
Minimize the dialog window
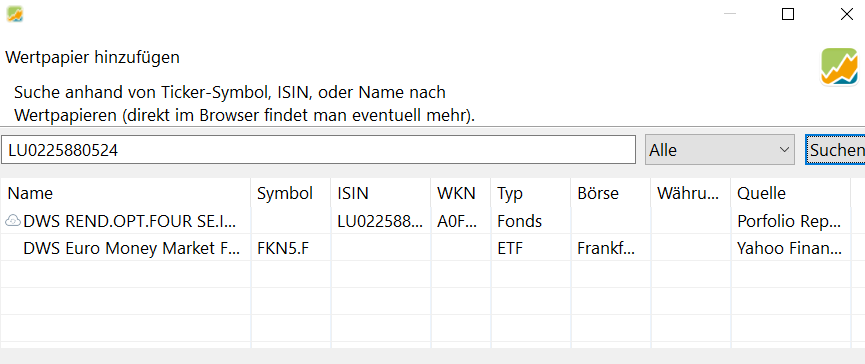click(x=730, y=14)
